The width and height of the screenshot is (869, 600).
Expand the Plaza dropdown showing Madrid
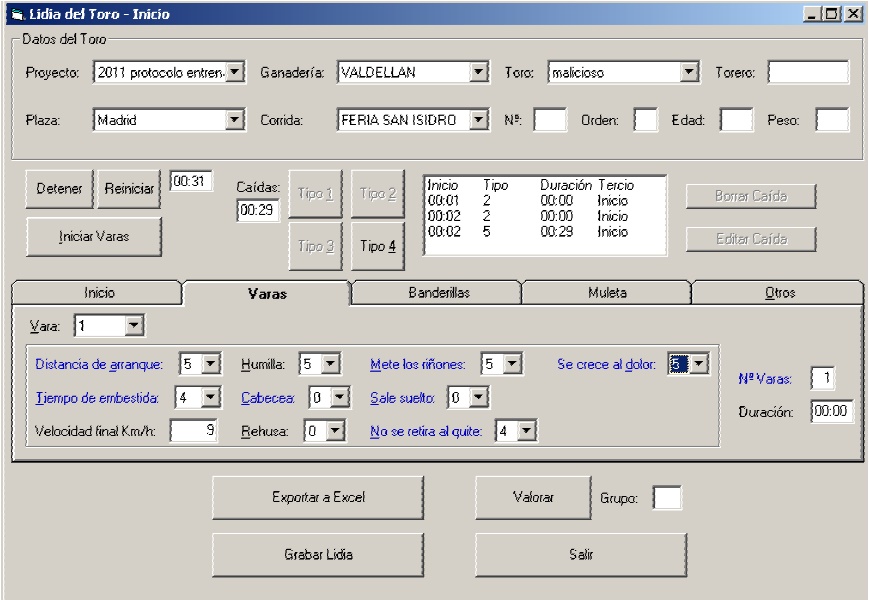coord(235,120)
